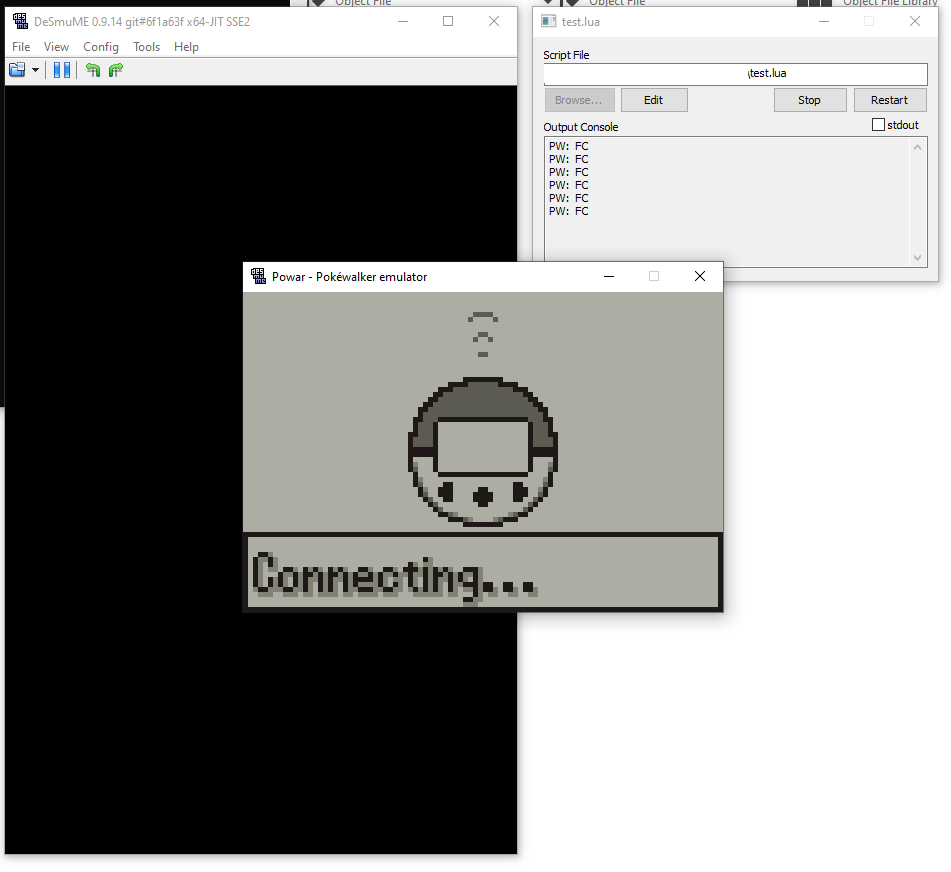Click the Pokéwalker right button on screen
This screenshot has height=872, width=951.
(x=520, y=492)
